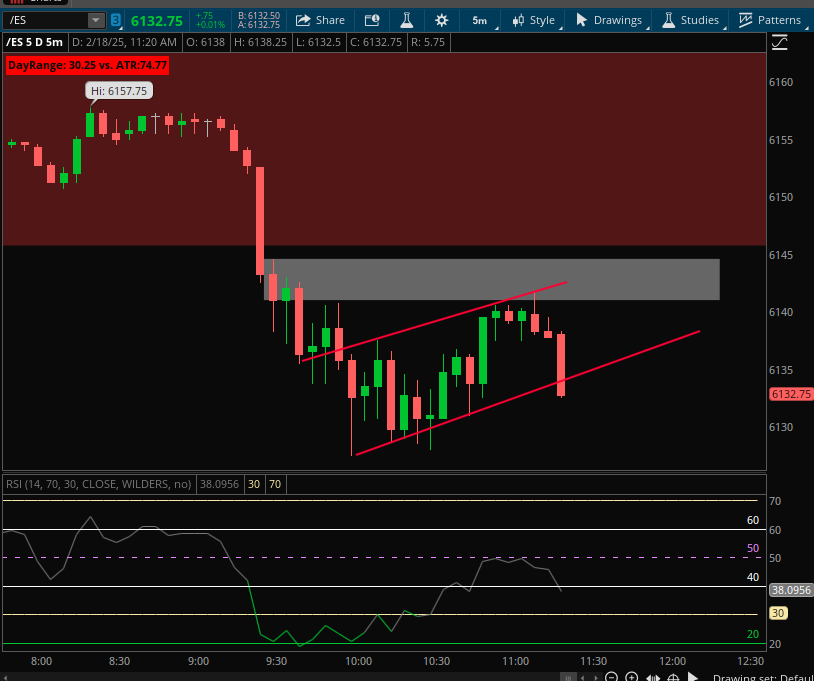Click the Share button

(320, 20)
